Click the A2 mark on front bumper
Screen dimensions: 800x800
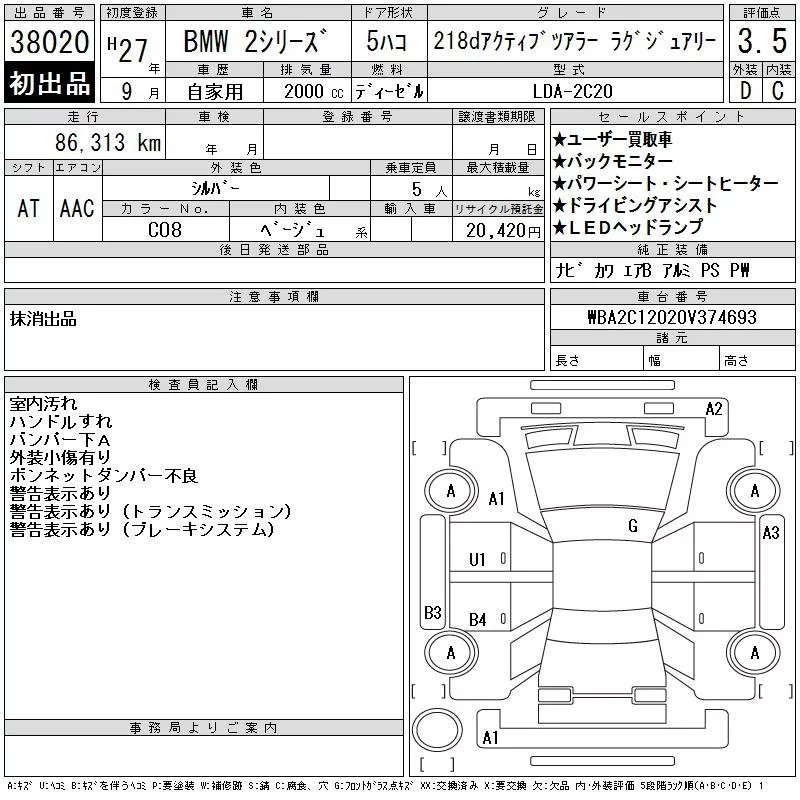coord(714,409)
